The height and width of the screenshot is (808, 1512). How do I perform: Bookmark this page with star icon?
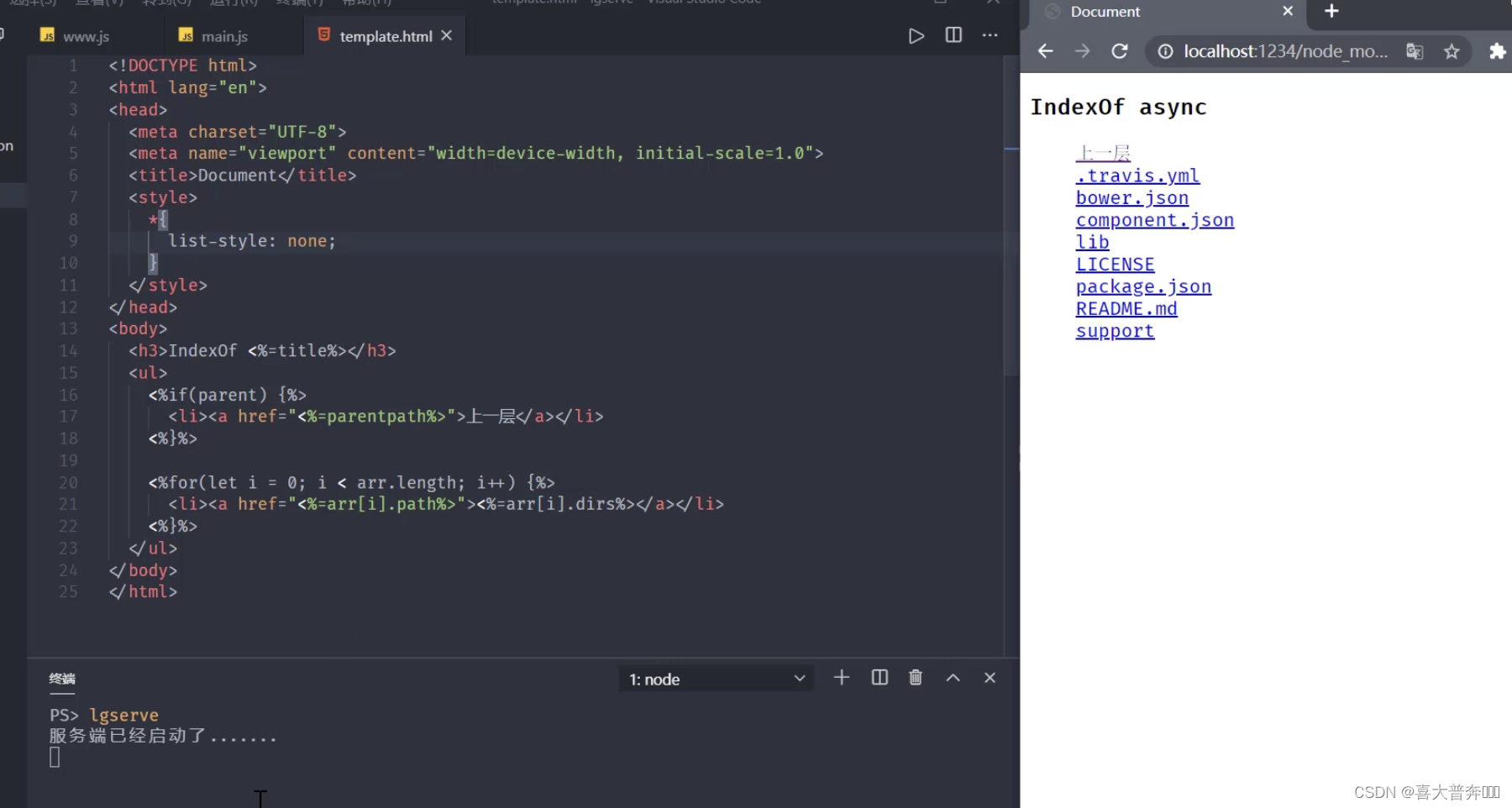click(x=1452, y=52)
